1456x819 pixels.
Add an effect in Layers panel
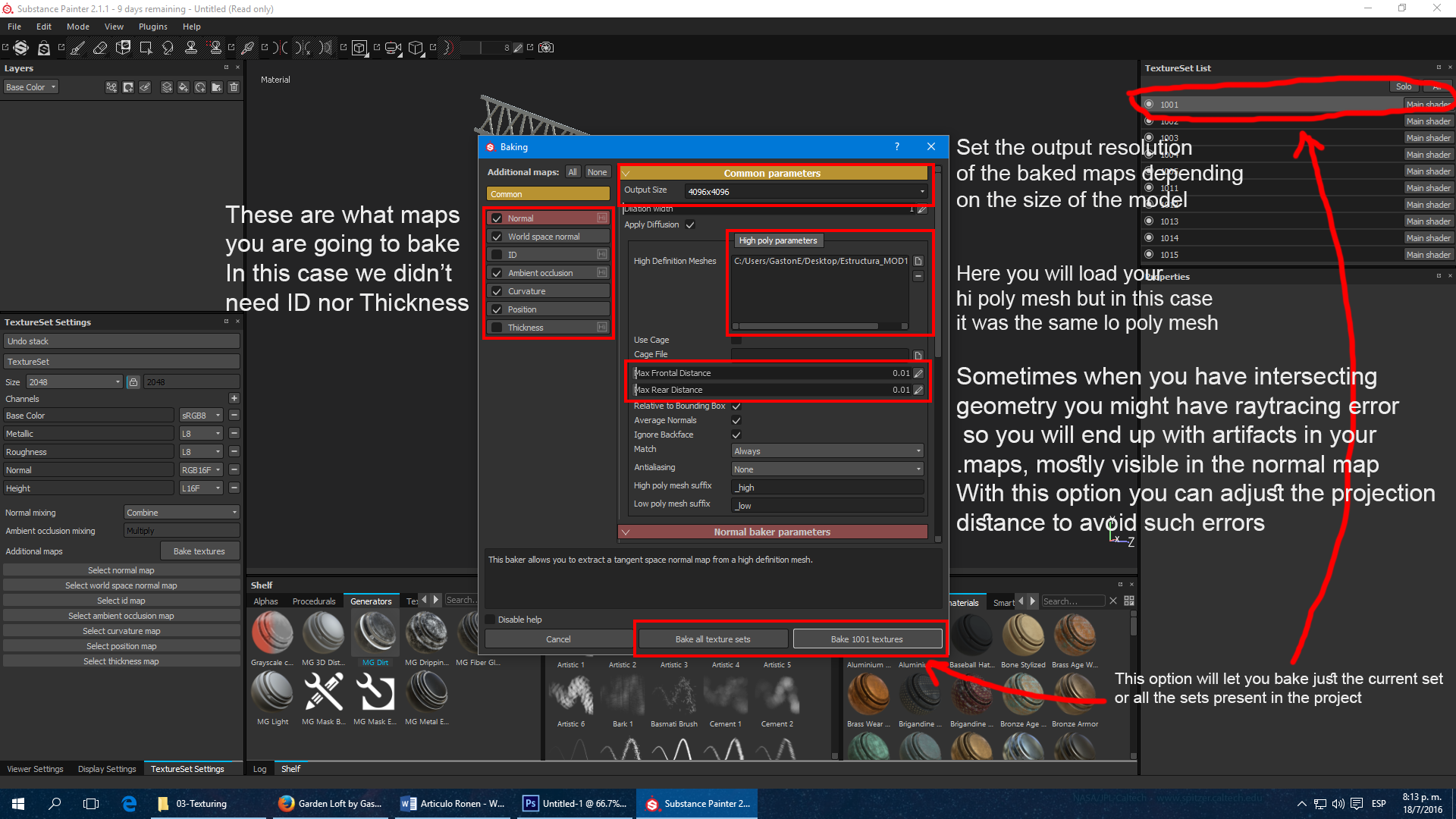click(111, 87)
